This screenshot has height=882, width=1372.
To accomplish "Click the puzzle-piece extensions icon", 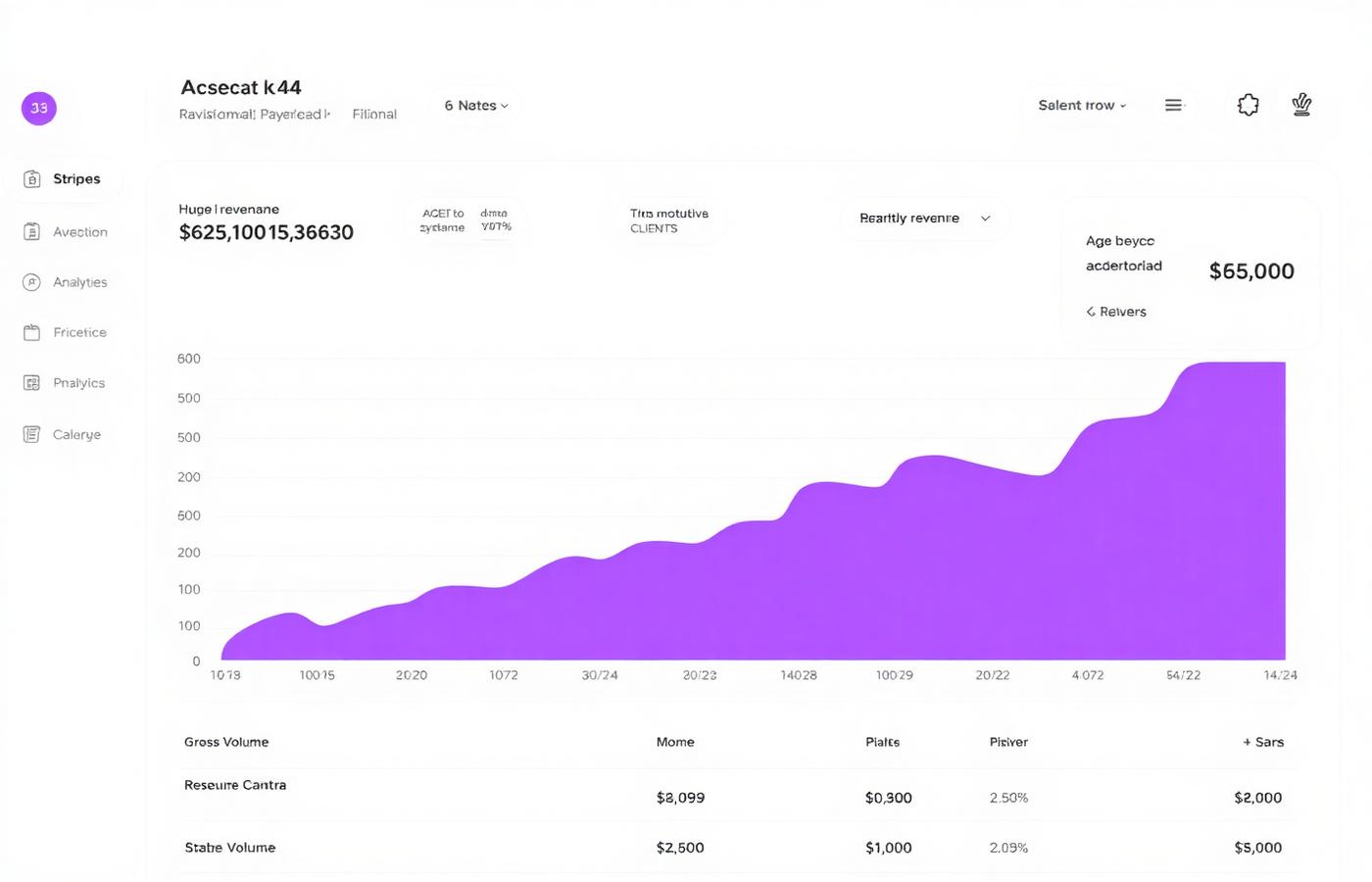I will pyautogui.click(x=1248, y=105).
